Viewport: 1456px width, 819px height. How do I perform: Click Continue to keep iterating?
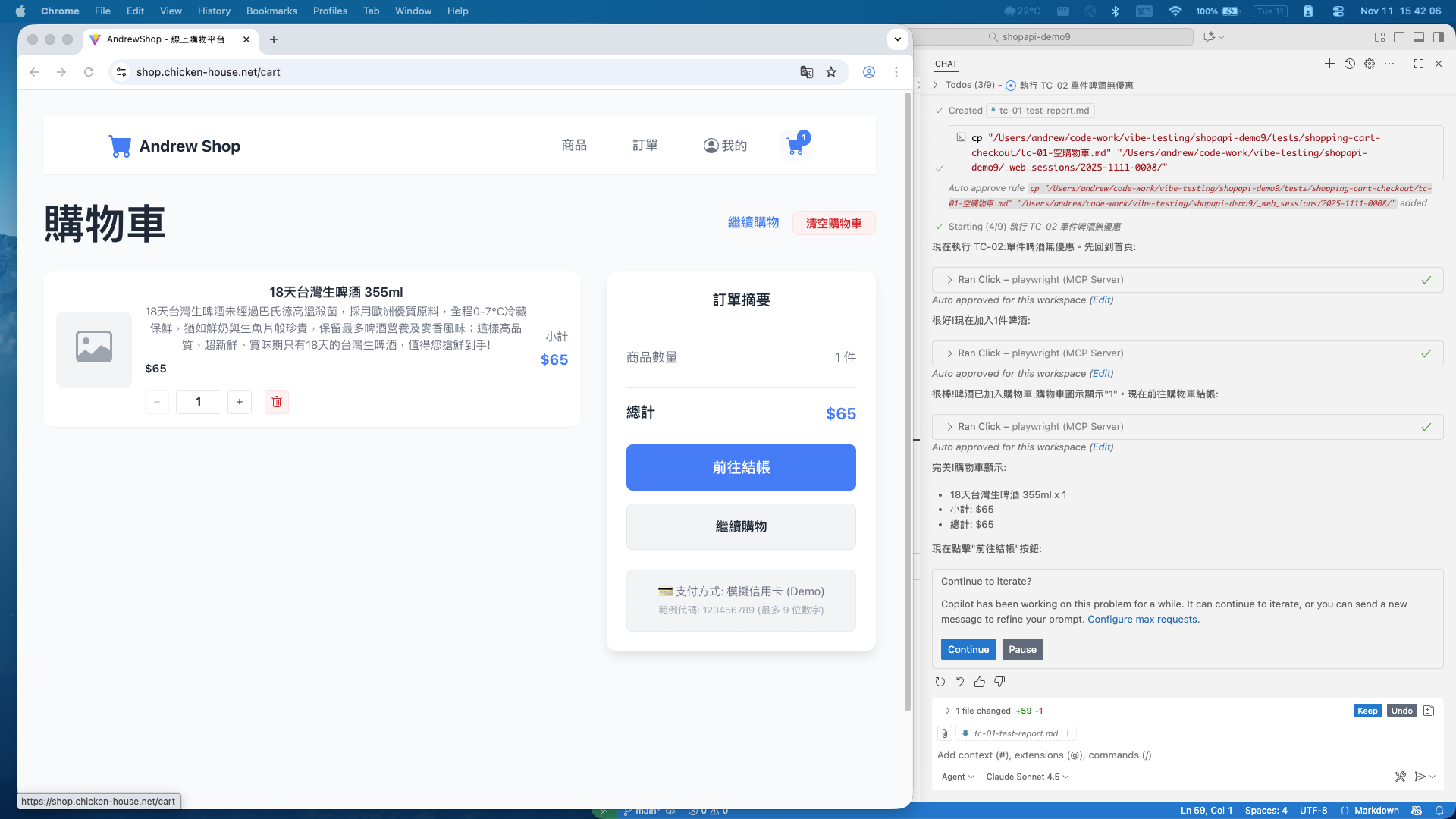click(968, 649)
